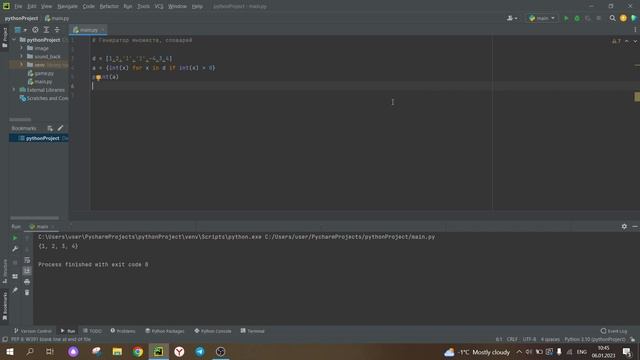Toggle soft-wrap in the Run console

click(x=27, y=260)
